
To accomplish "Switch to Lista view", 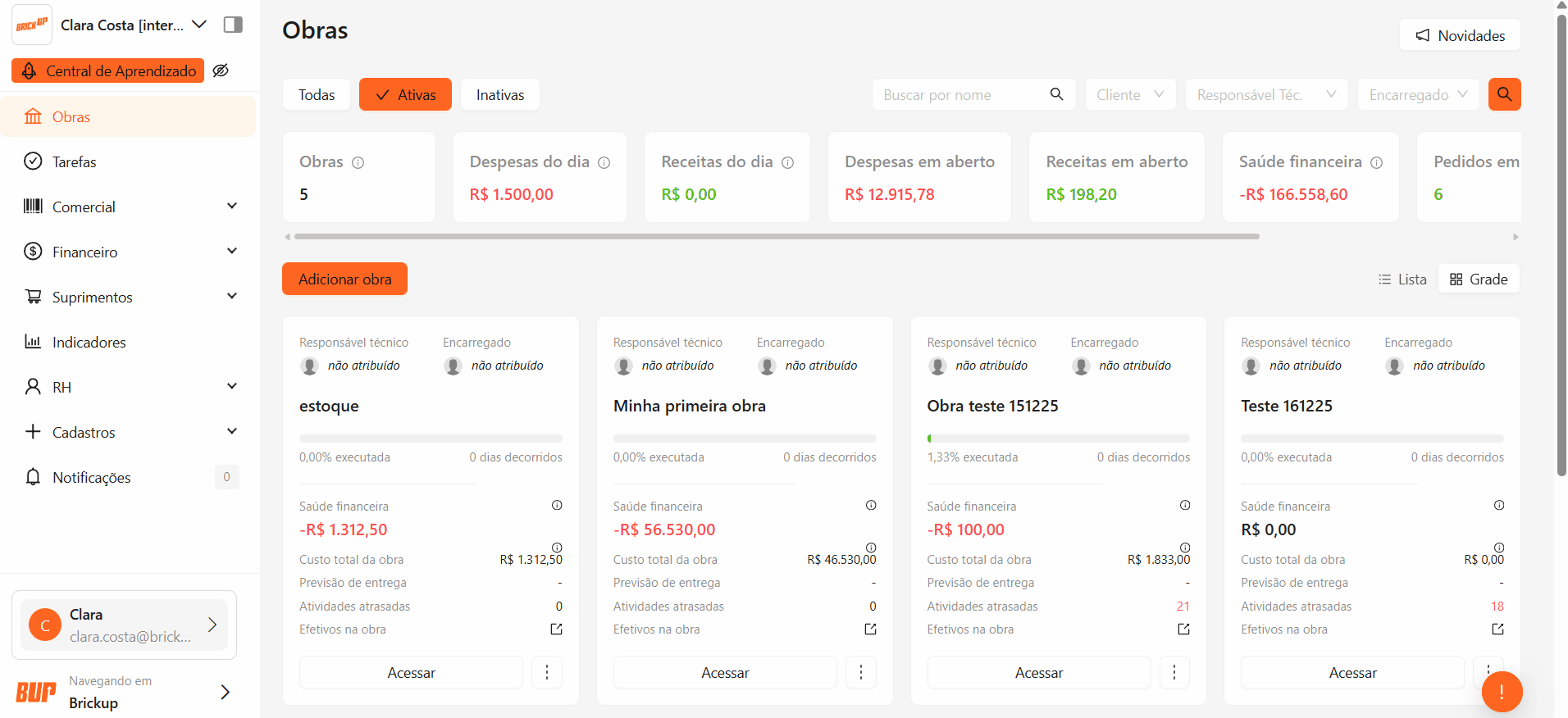I will [1402, 279].
